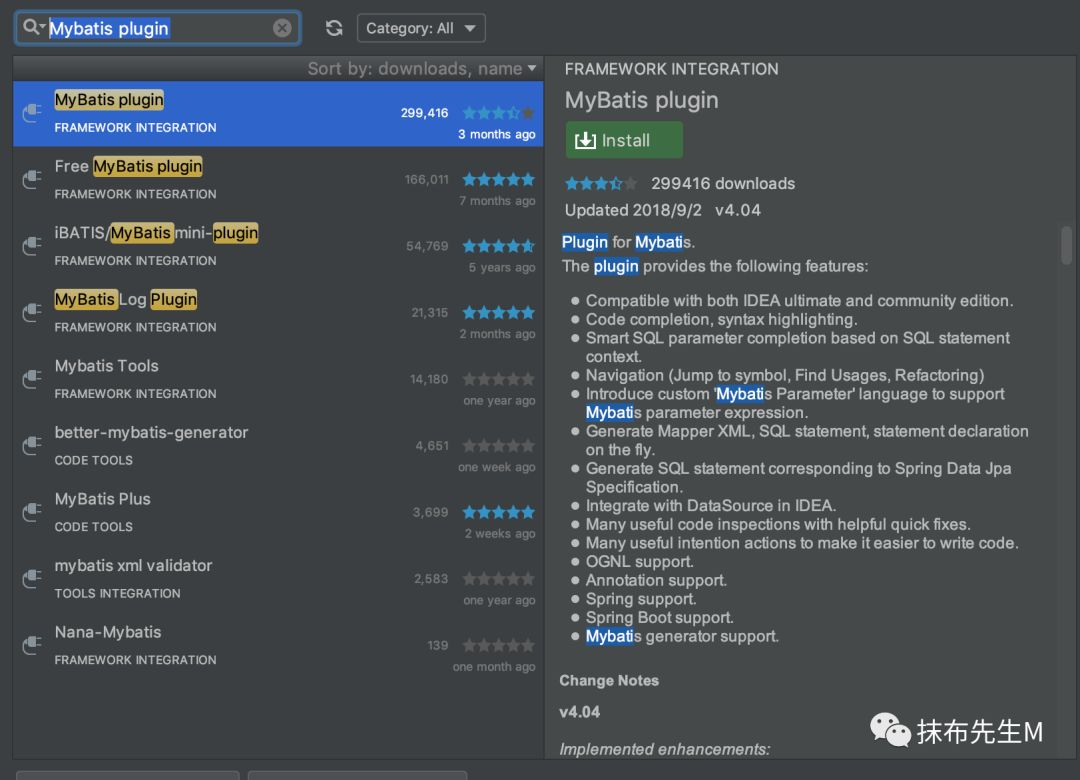
Task: Click the 'Updated 2018/9/2 v4.04' line
Action: 663,210
